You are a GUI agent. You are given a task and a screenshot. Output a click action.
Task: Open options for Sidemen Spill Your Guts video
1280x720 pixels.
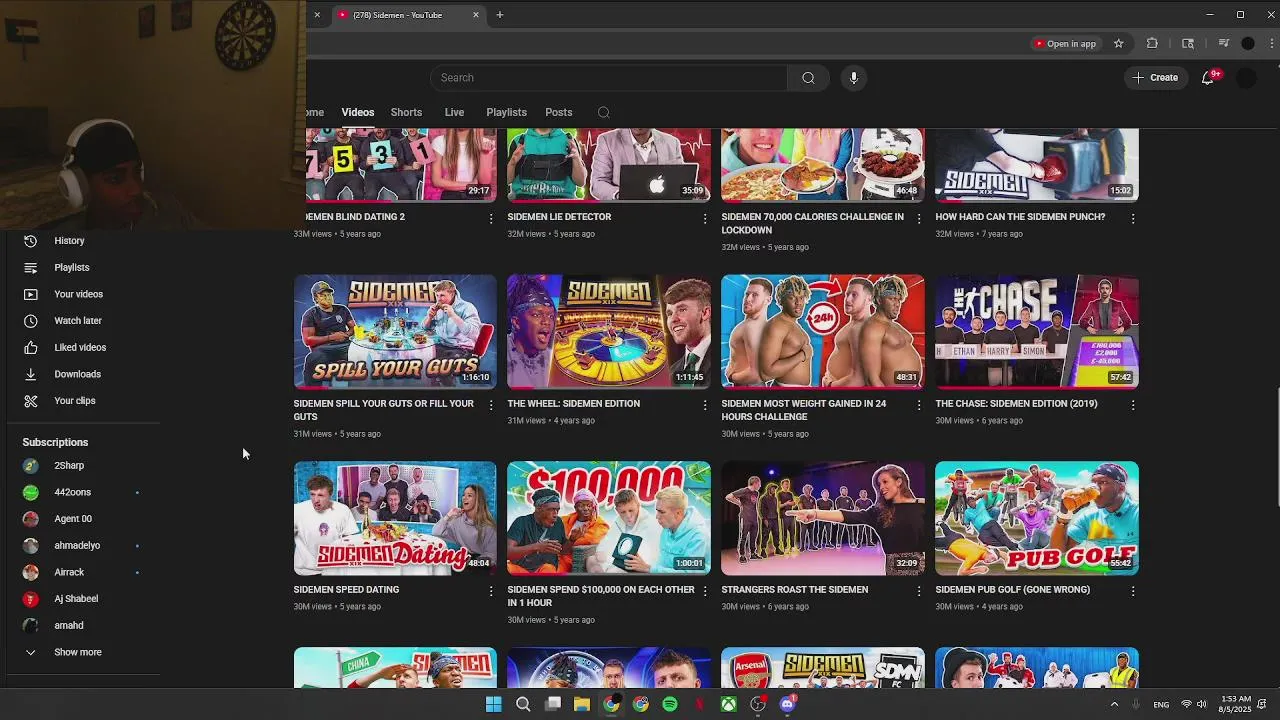point(490,405)
